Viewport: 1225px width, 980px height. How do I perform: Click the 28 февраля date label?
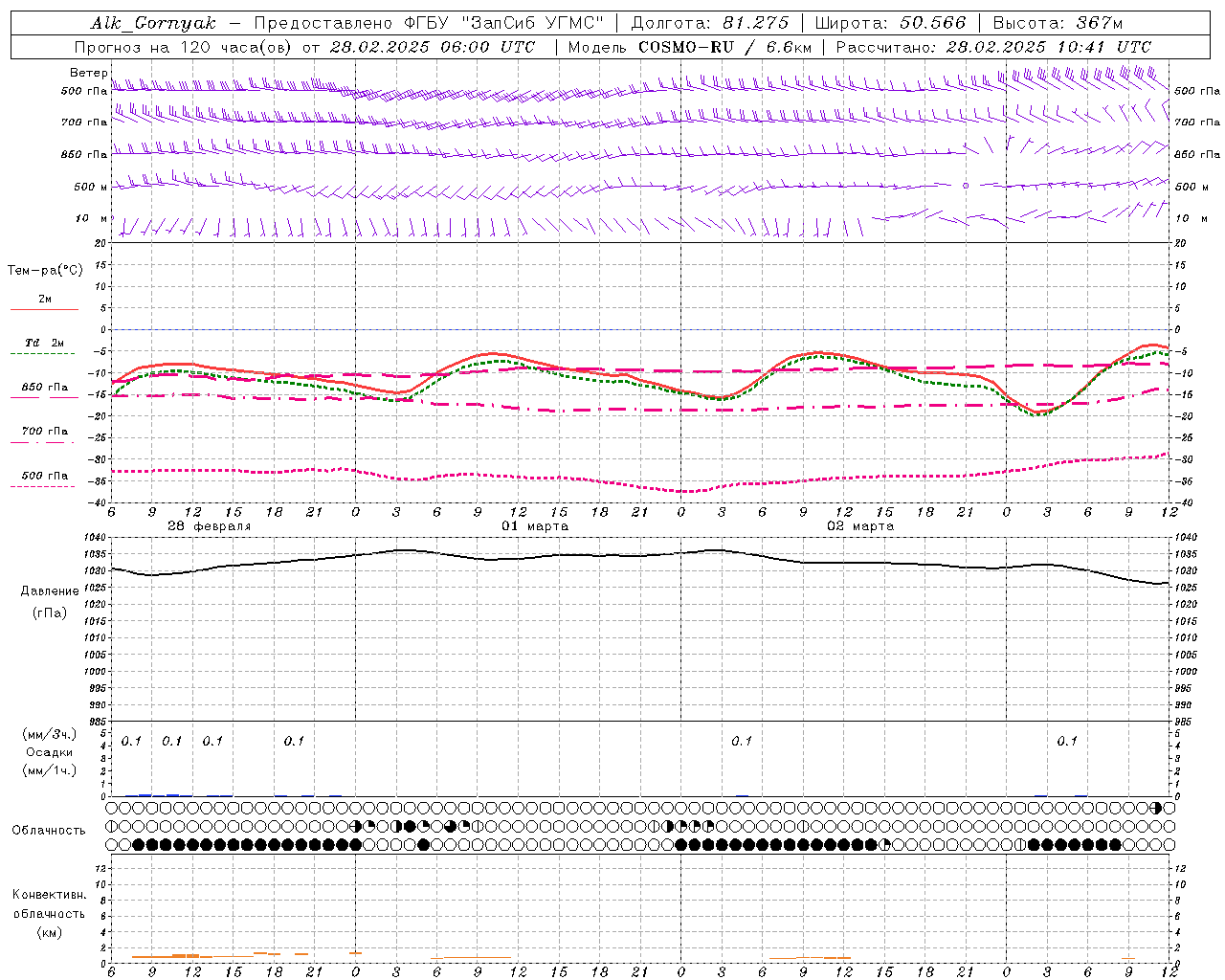(209, 526)
